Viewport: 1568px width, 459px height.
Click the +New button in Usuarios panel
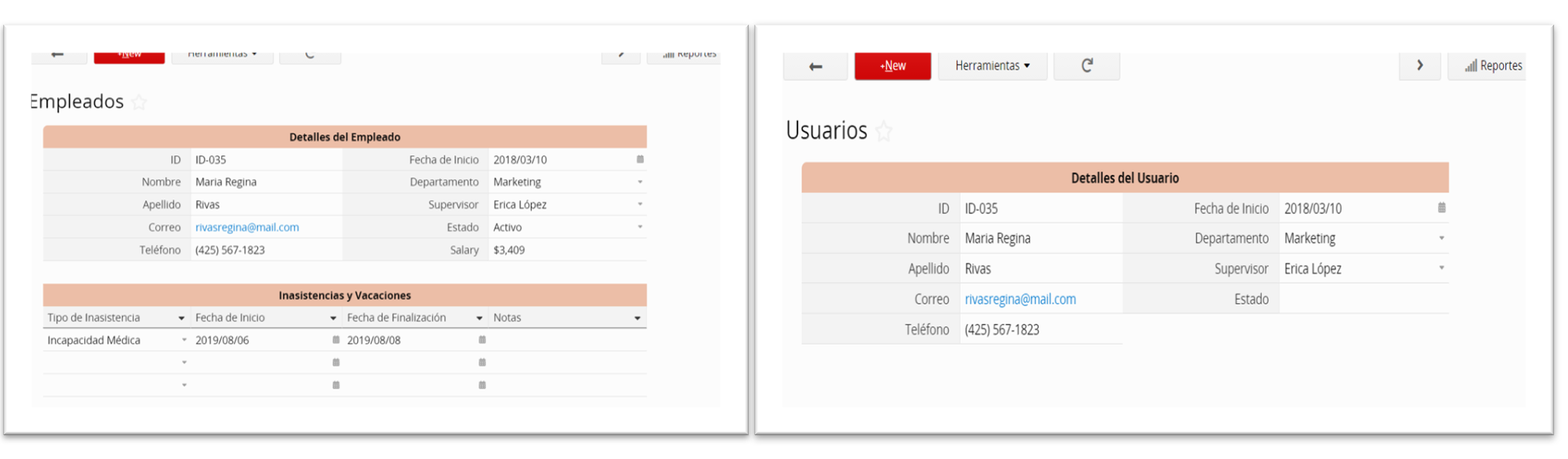893,66
